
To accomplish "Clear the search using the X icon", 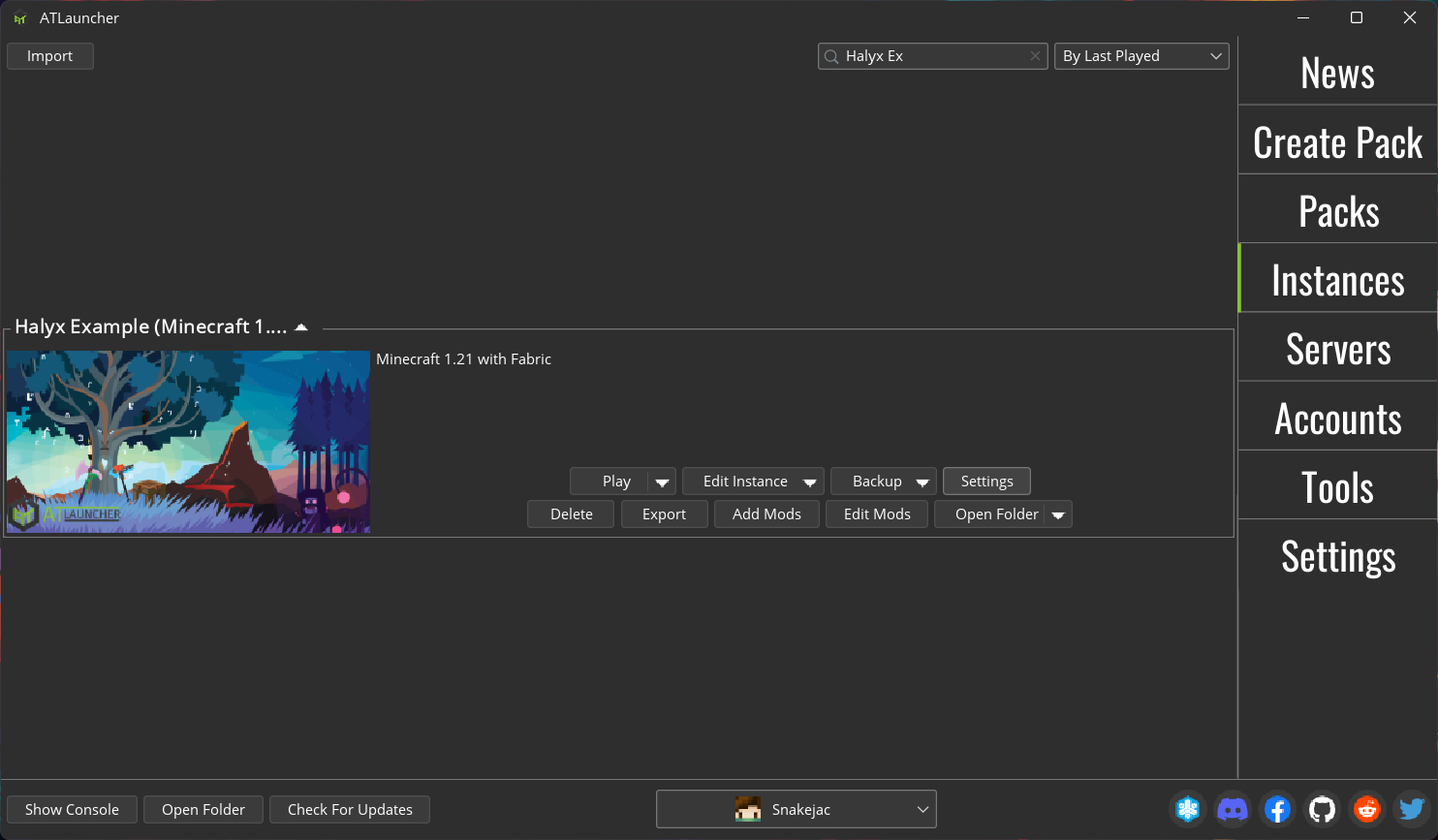I will tap(1035, 56).
